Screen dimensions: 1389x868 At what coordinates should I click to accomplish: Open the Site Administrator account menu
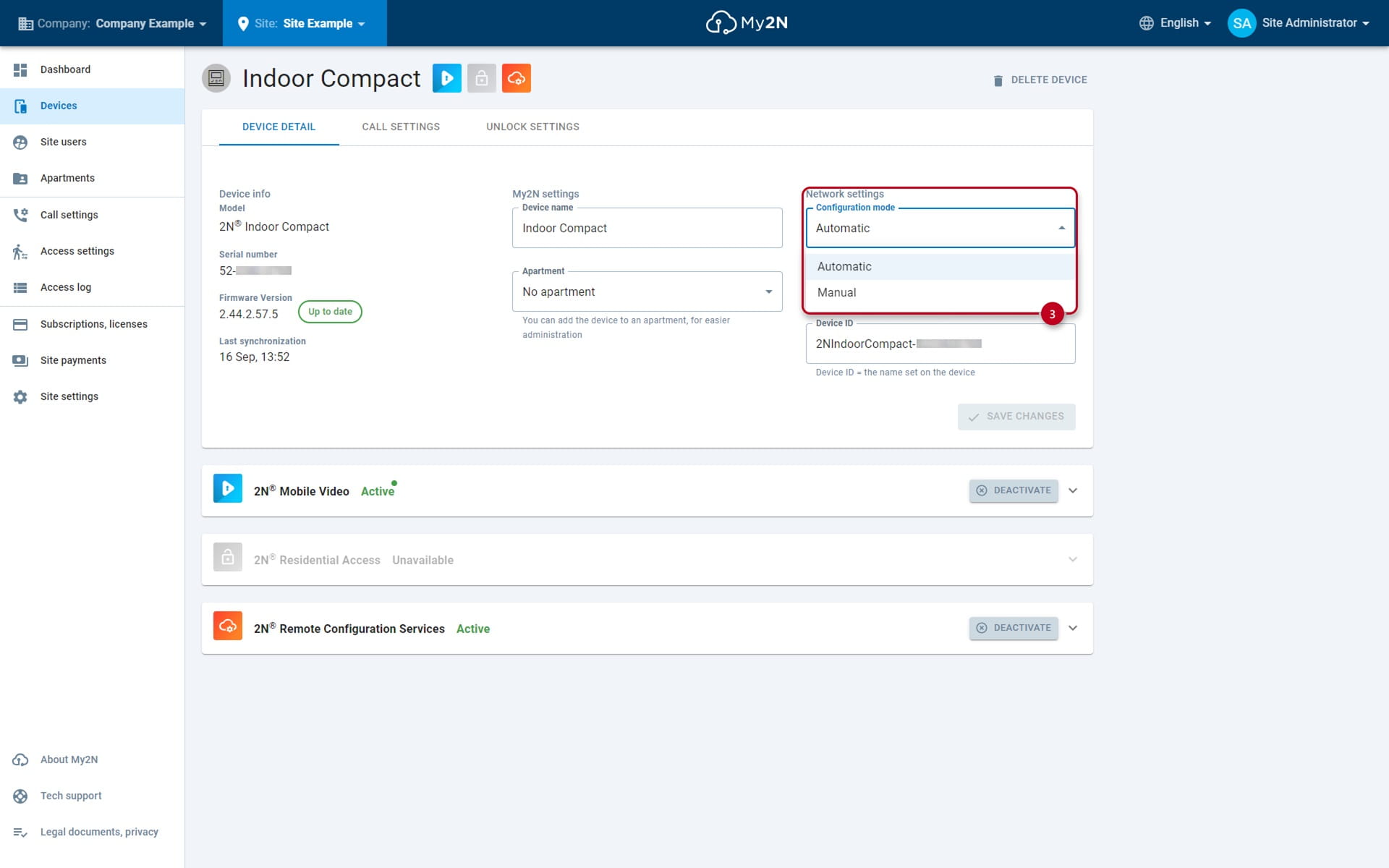coord(1299,23)
